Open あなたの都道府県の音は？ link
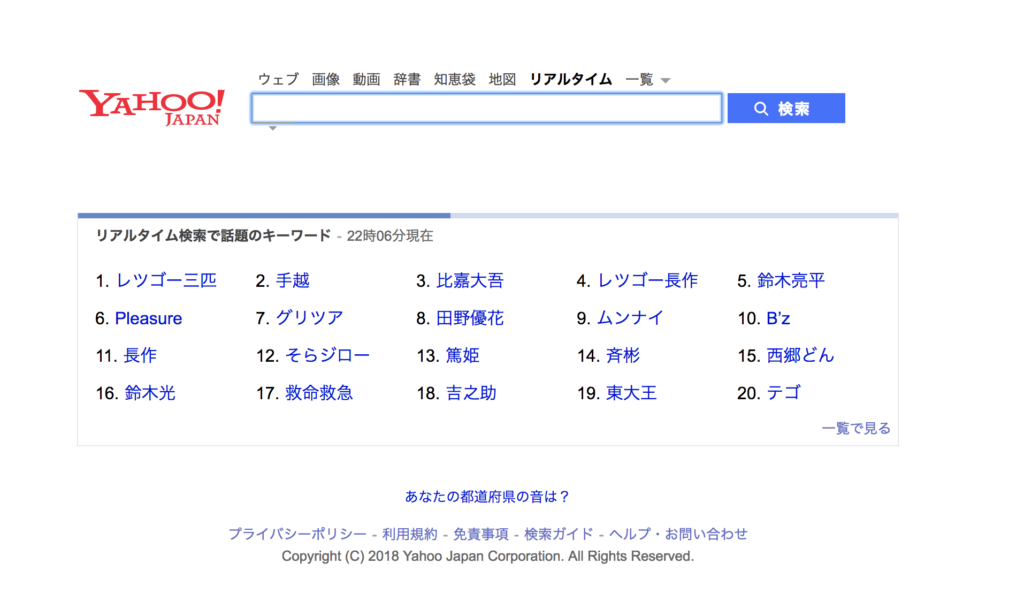 click(x=487, y=497)
